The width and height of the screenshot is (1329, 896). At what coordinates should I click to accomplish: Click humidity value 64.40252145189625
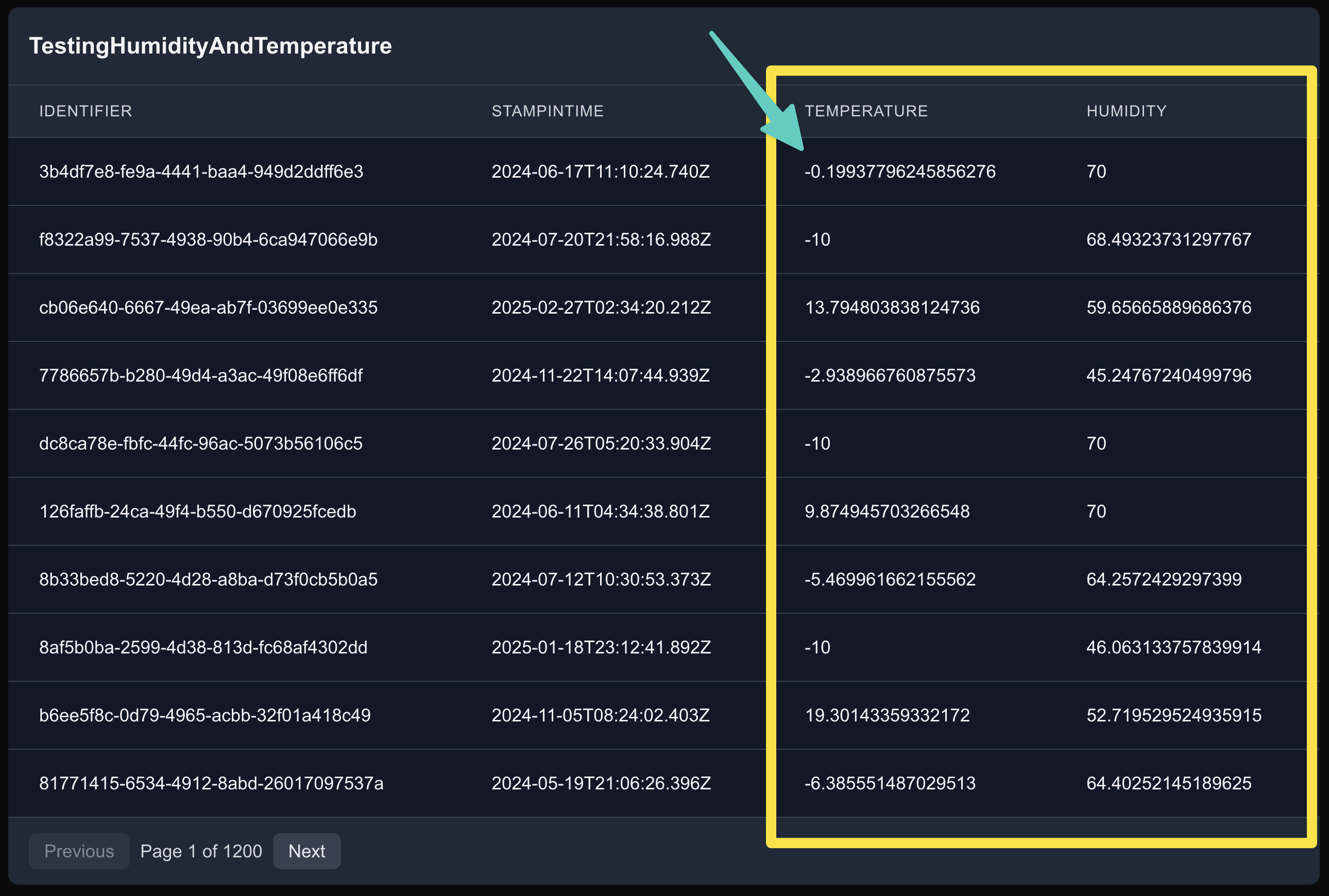pyautogui.click(x=1169, y=783)
